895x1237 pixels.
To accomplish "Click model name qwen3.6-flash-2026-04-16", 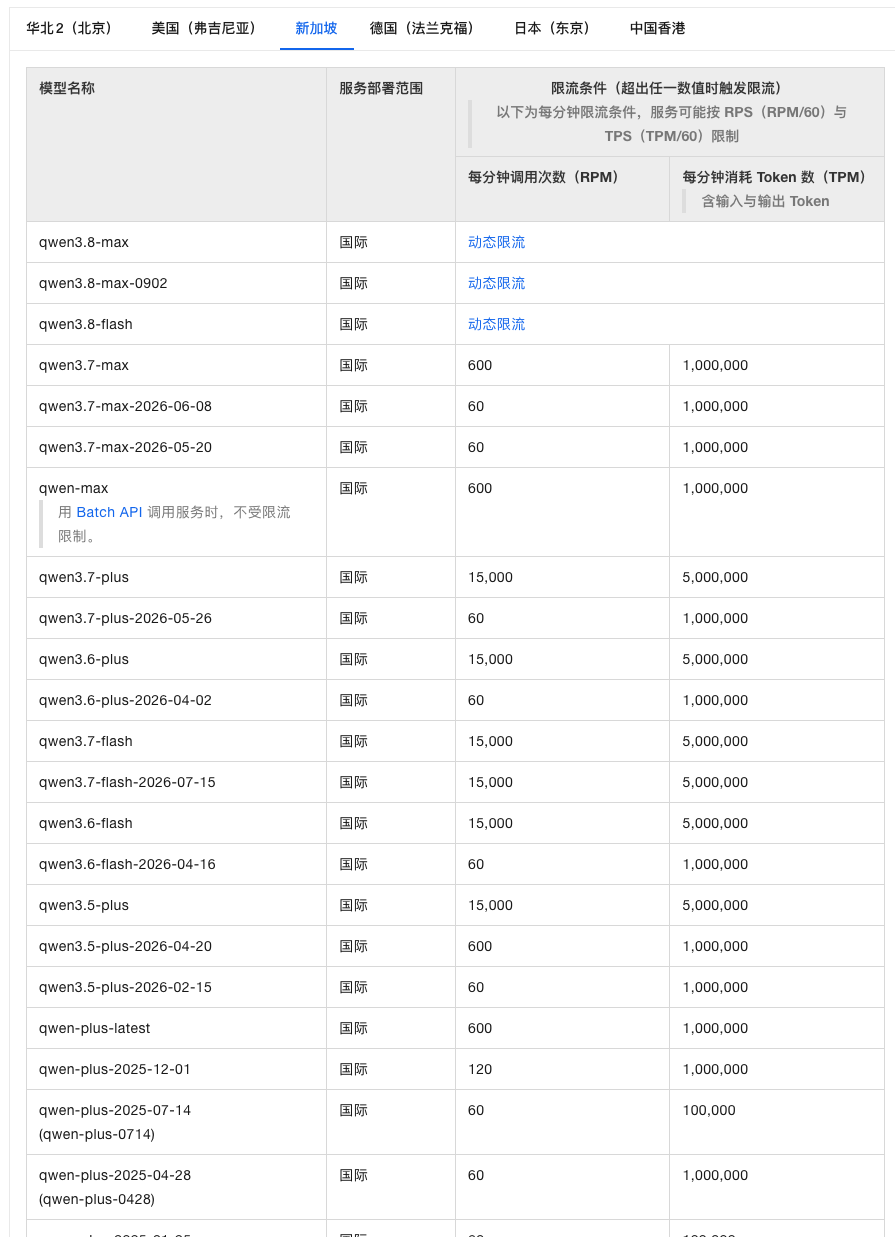I will click(x=127, y=864).
